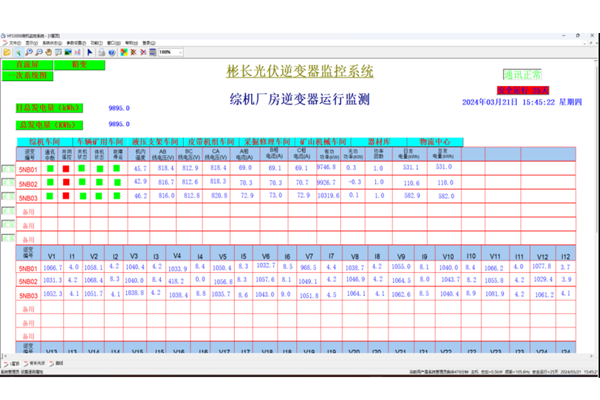Switch to the 液压支架车间 workshop tab
Viewport: 600px width, 400px height.
click(158, 142)
